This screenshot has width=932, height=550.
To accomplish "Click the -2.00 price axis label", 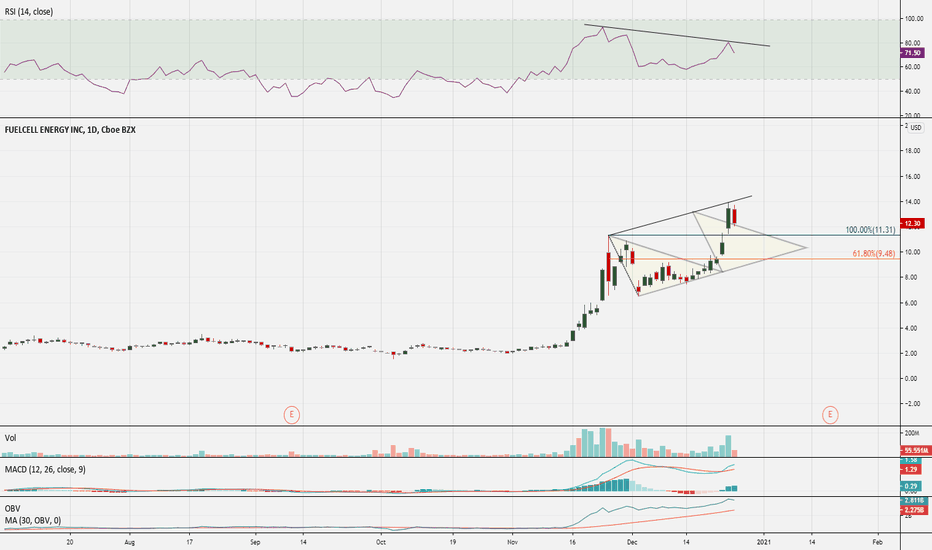I will (x=912, y=404).
